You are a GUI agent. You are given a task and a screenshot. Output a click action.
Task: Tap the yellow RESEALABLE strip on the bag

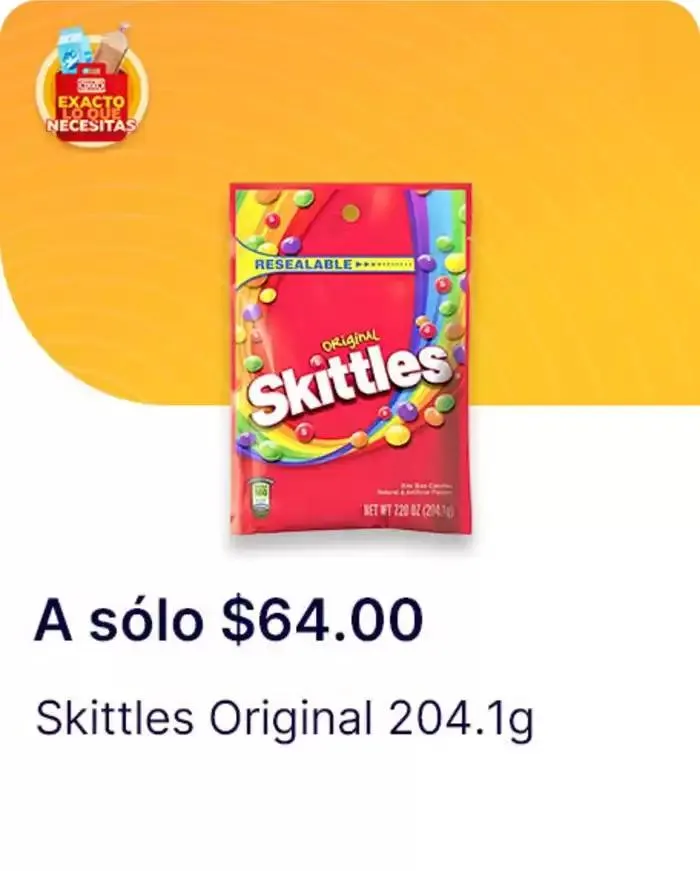pyautogui.click(x=328, y=264)
